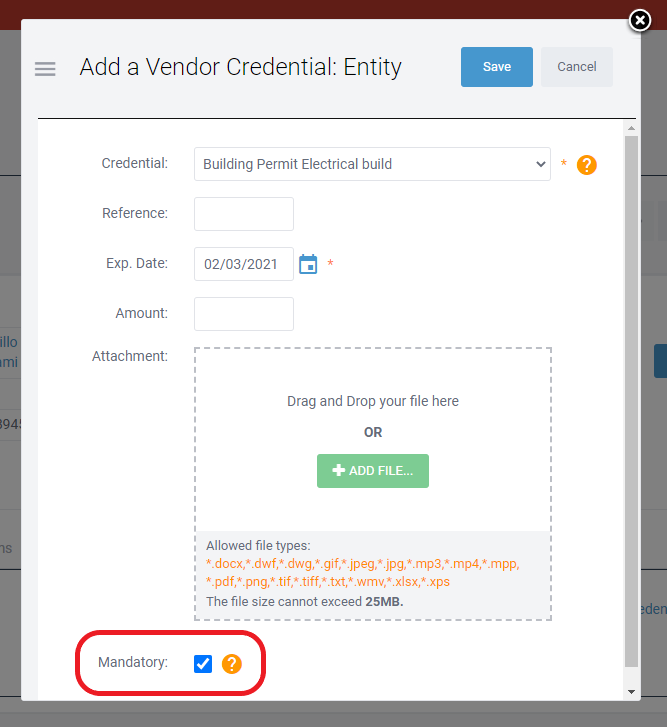The height and width of the screenshot is (727, 667).
Task: Save the vendor credential
Action: 496,67
